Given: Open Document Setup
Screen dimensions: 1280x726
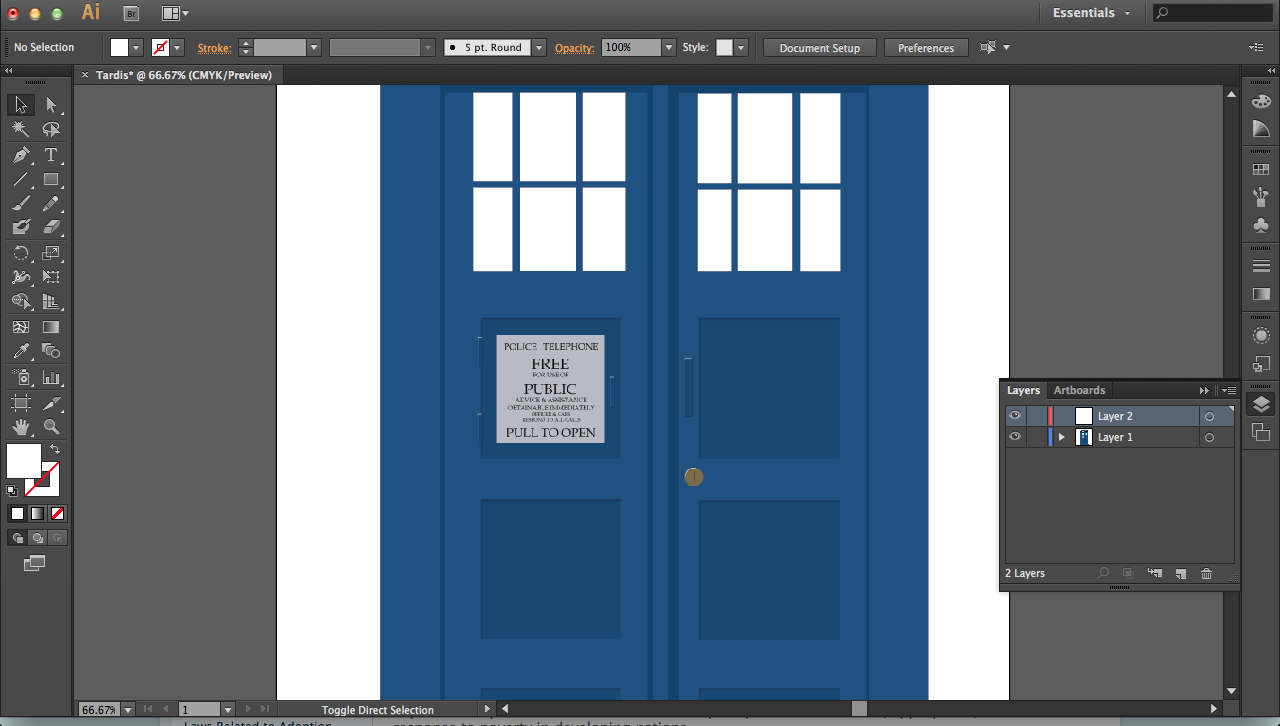Looking at the screenshot, I should [820, 48].
